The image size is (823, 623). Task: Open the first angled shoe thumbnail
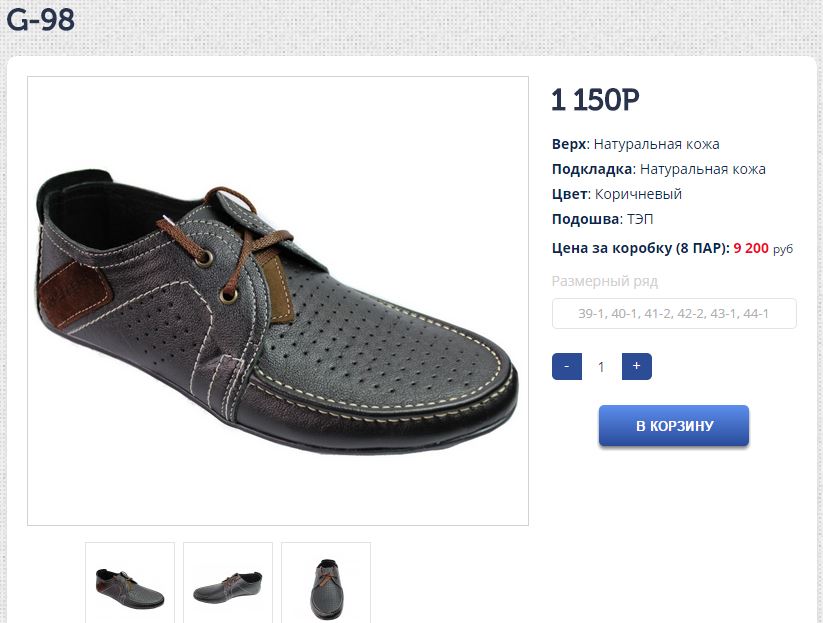coord(130,585)
